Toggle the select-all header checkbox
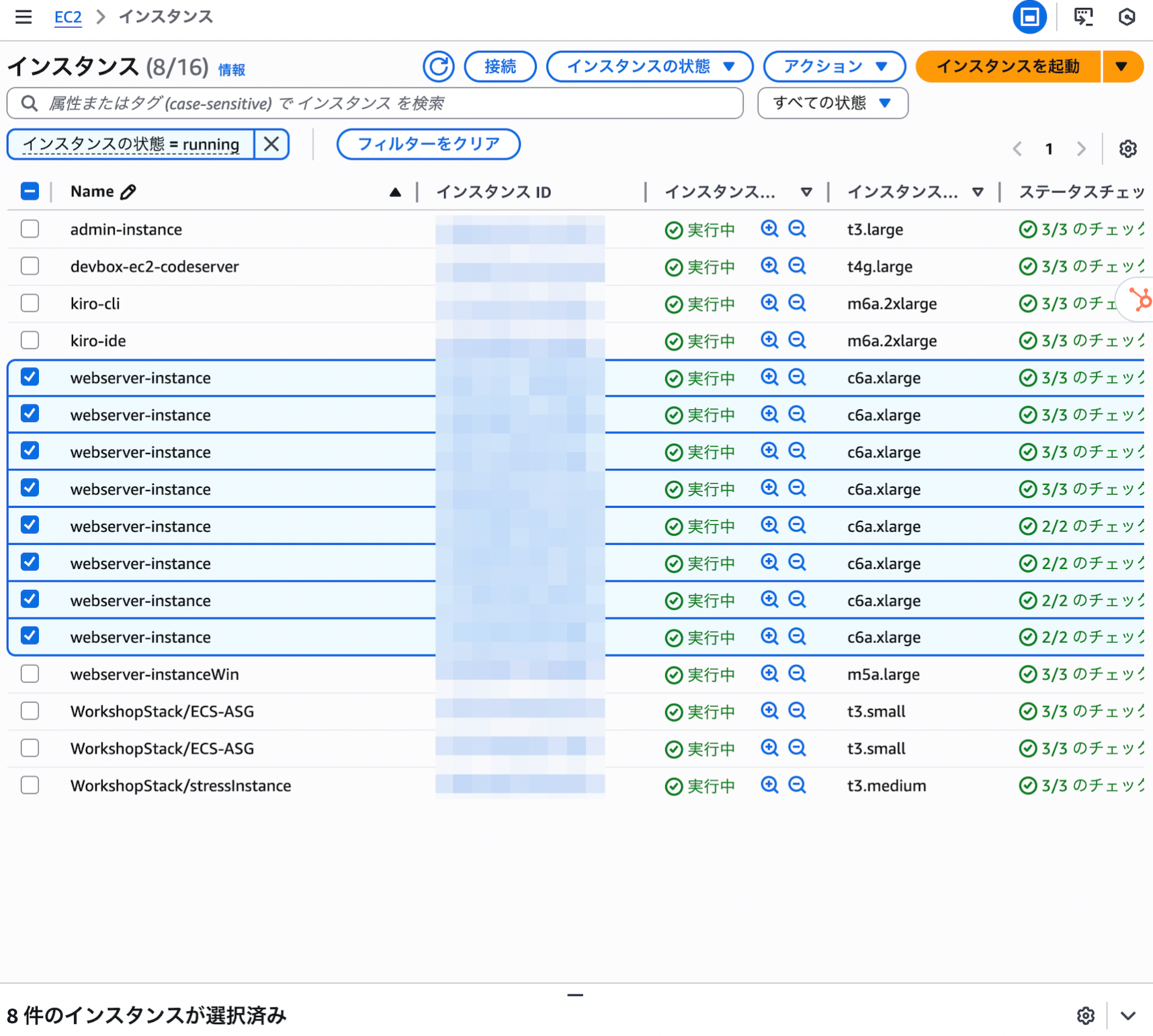This screenshot has width=1153, height=1036. (30, 191)
